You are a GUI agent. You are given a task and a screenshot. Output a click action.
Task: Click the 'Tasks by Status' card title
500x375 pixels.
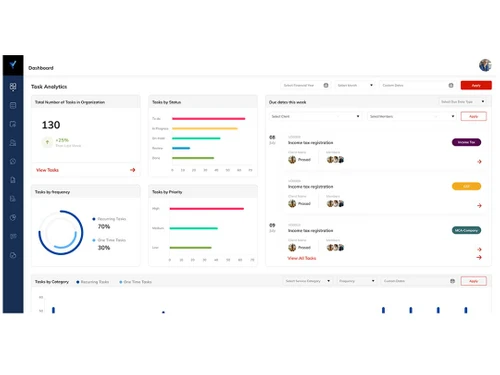[166, 102]
